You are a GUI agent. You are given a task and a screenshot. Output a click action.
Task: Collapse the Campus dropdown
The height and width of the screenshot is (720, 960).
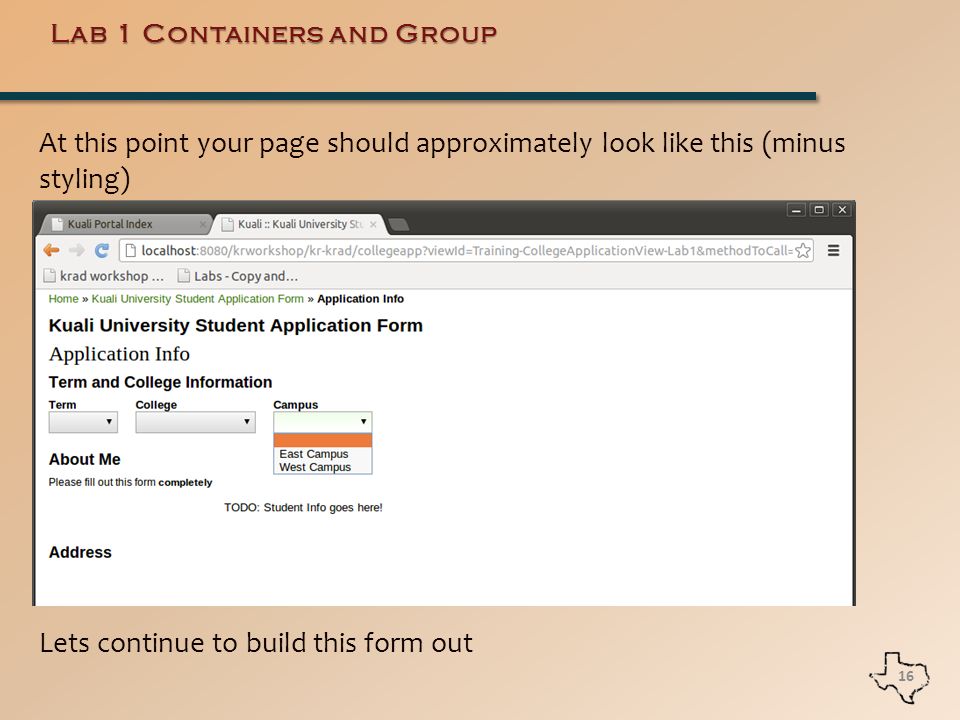coord(323,422)
